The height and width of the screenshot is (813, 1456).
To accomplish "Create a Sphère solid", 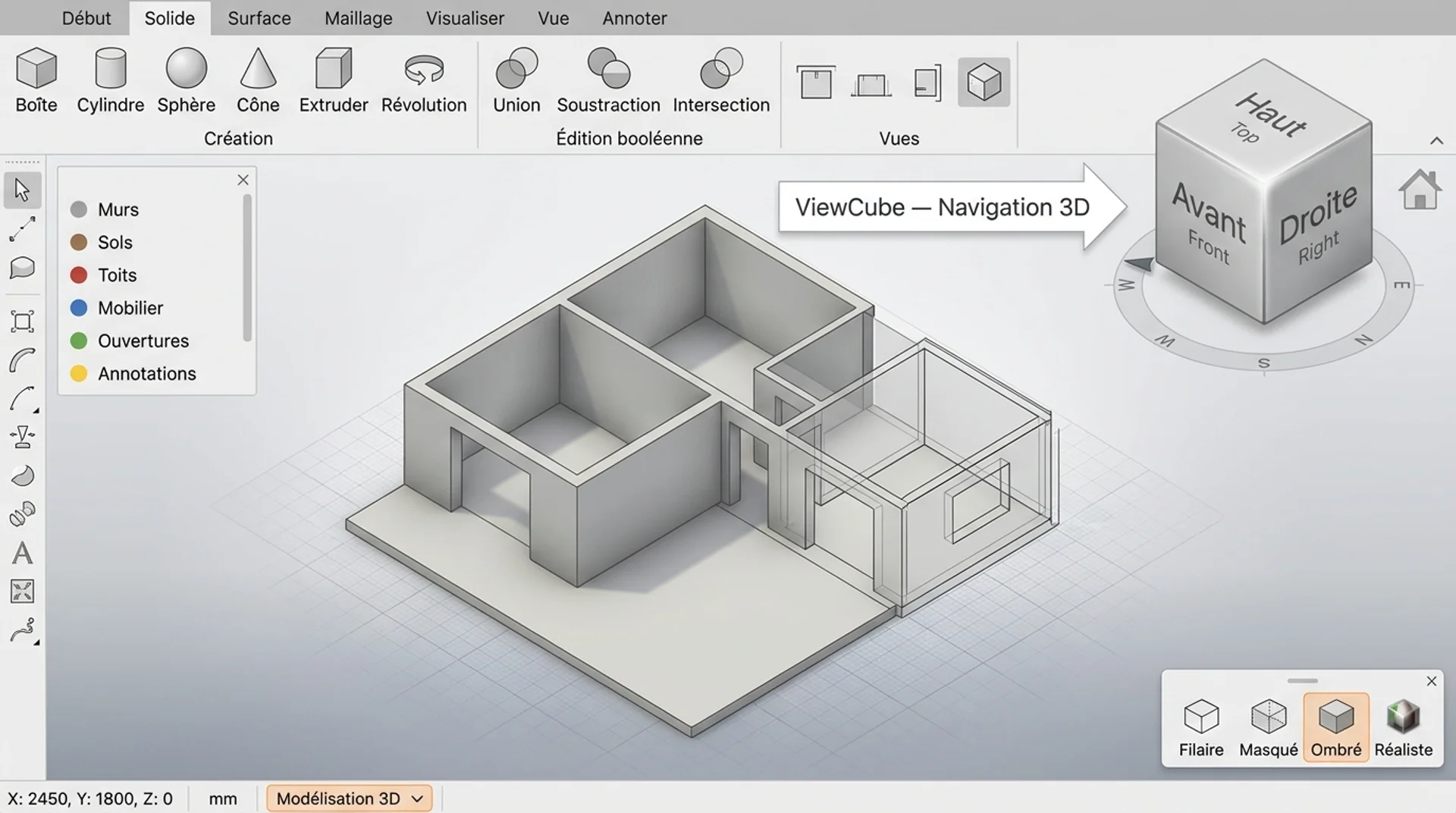I will tap(186, 80).
